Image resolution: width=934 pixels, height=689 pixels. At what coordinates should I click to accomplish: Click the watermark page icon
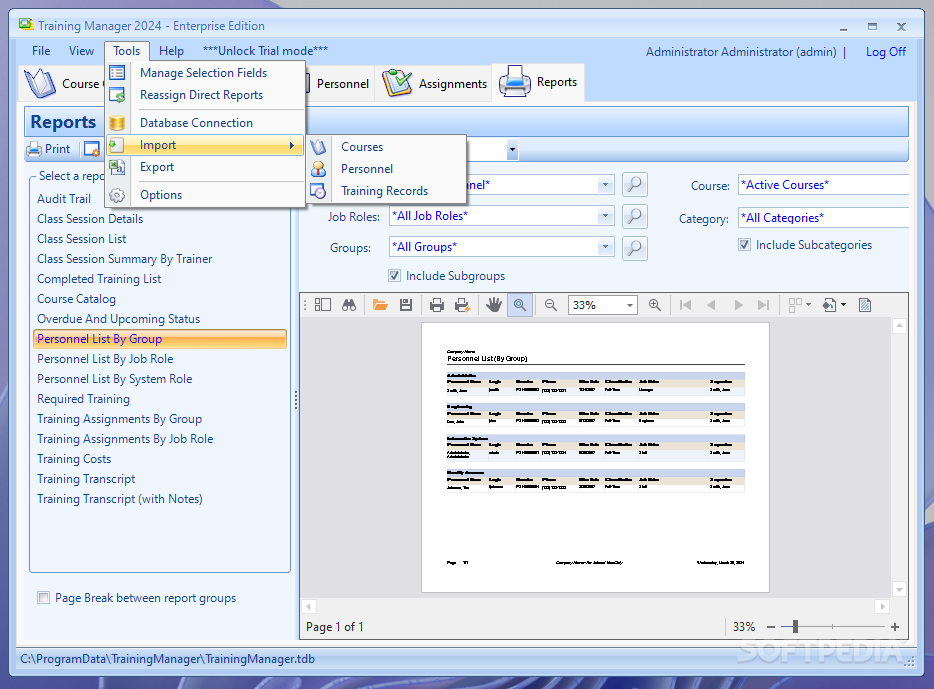[865, 305]
